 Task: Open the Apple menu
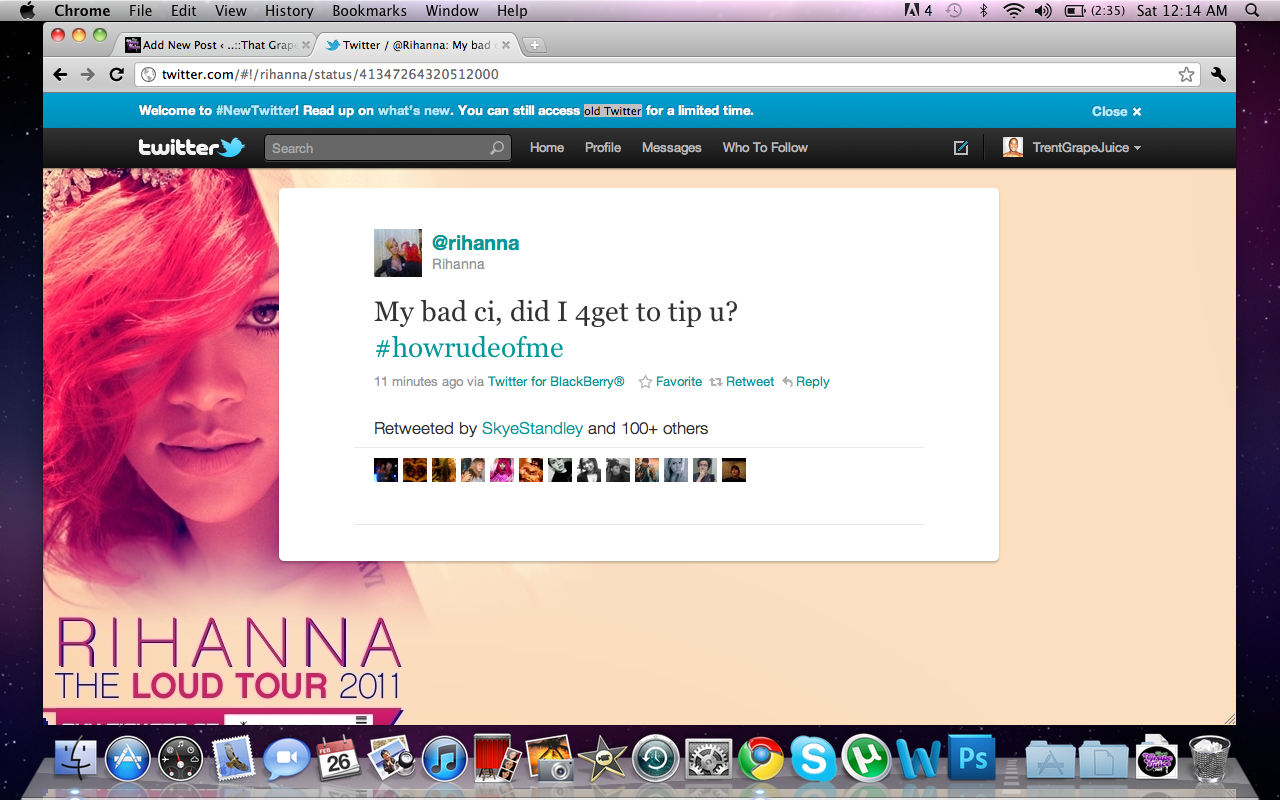point(27,11)
